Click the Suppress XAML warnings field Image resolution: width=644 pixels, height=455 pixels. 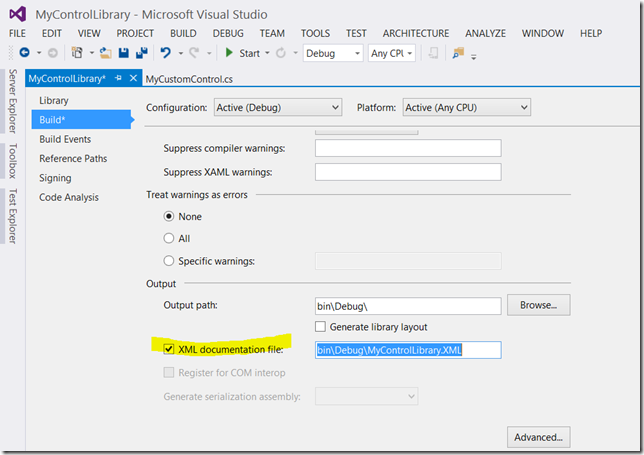tap(408, 172)
